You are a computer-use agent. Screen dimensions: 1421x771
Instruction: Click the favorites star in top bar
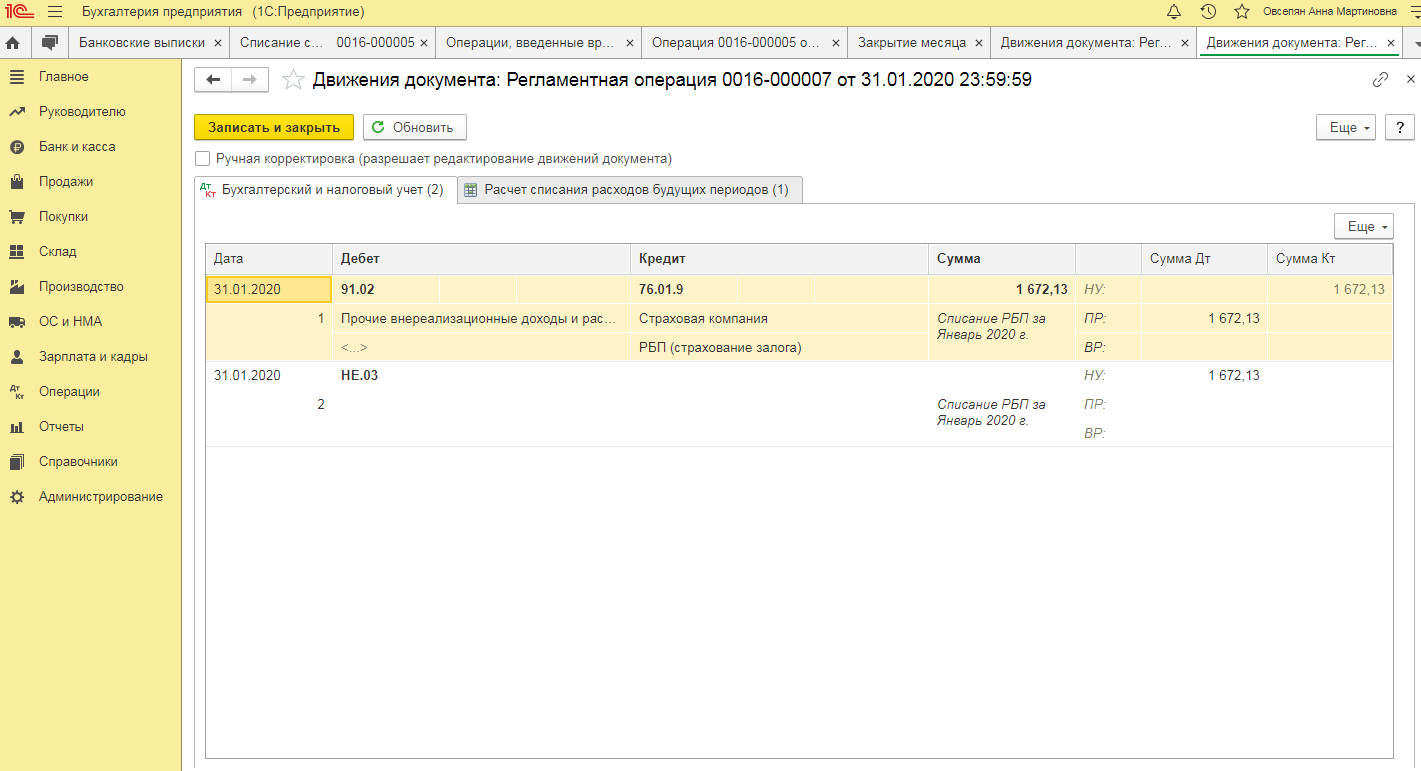1242,12
